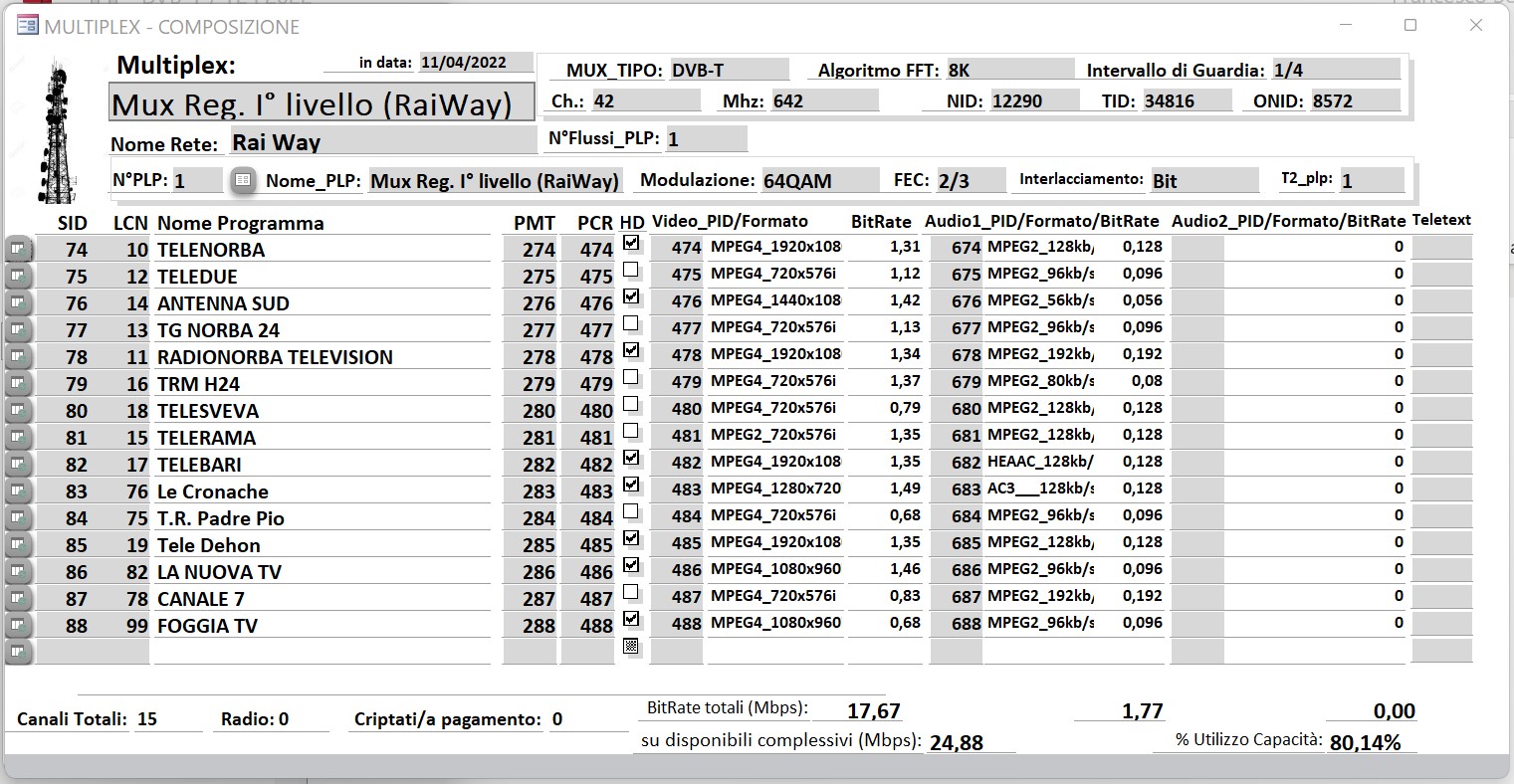Toggle HD checkbox for TRM H24

631,377
